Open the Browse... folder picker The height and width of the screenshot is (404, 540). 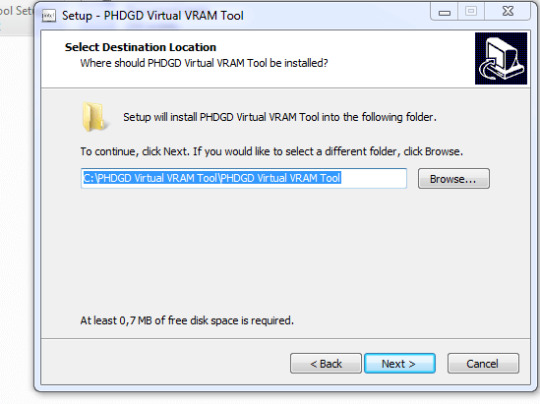[x=454, y=179]
